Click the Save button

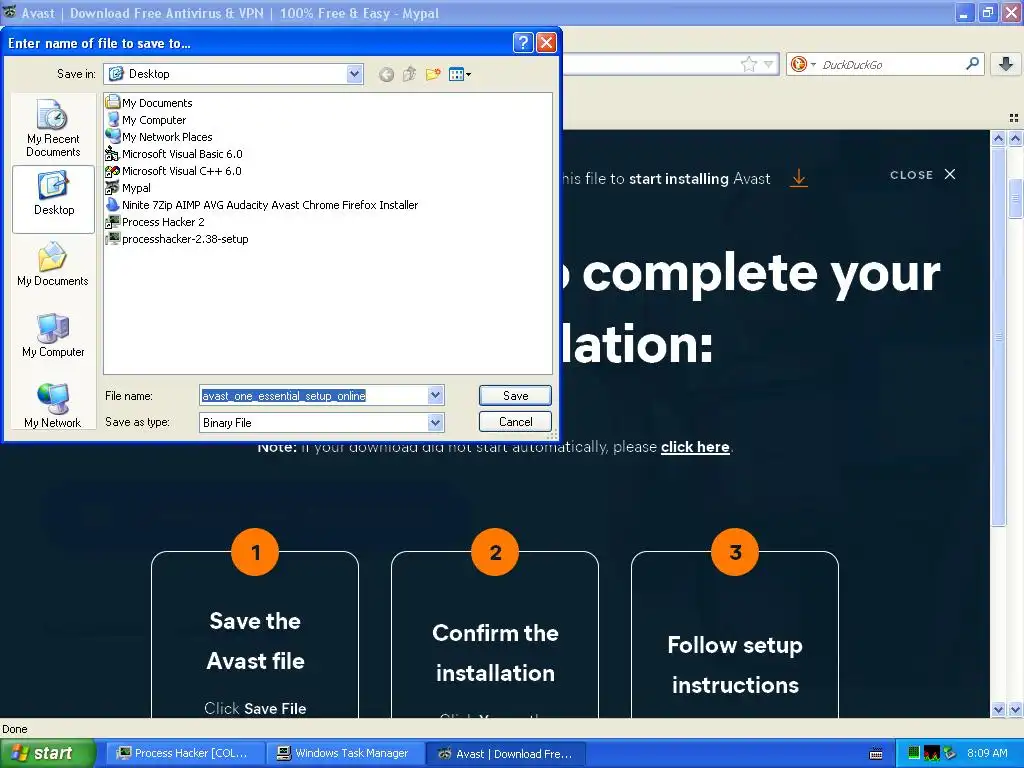(515, 395)
